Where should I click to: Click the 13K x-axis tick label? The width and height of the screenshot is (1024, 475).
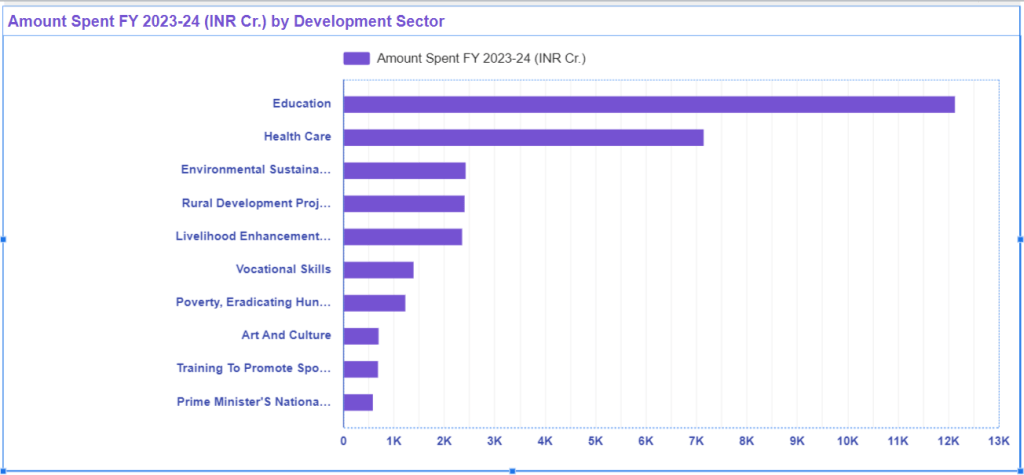[998, 441]
